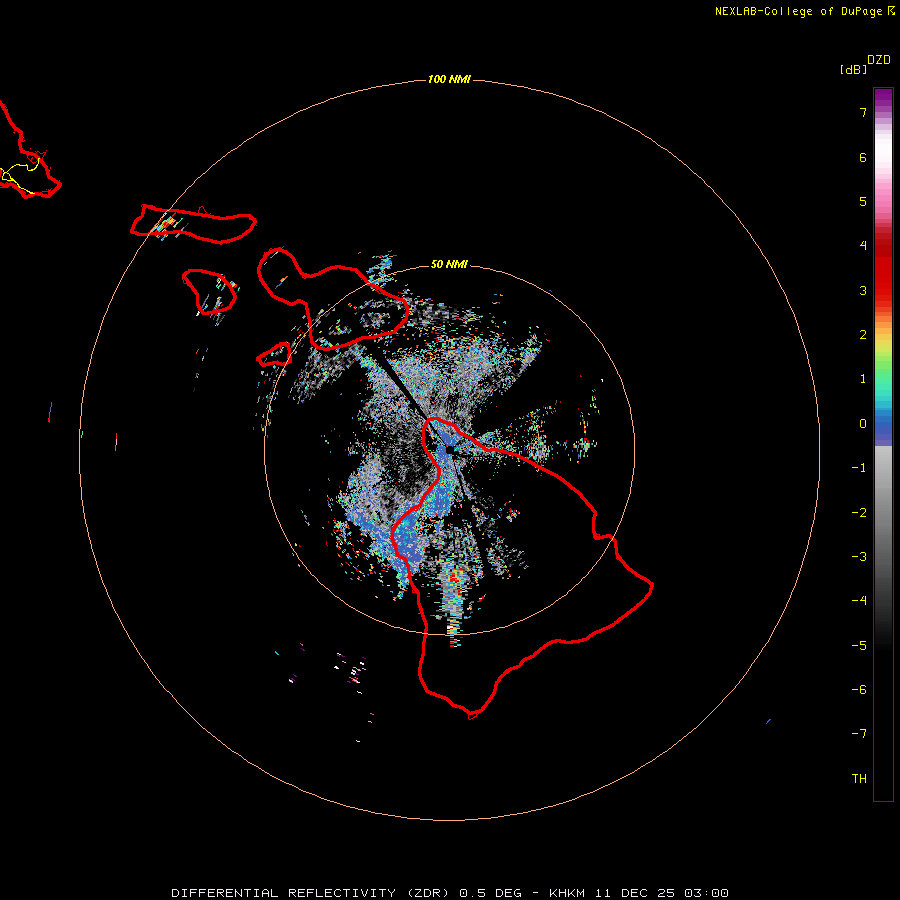Click the 5 tick label on the scale
The height and width of the screenshot is (900, 900).
863,201
